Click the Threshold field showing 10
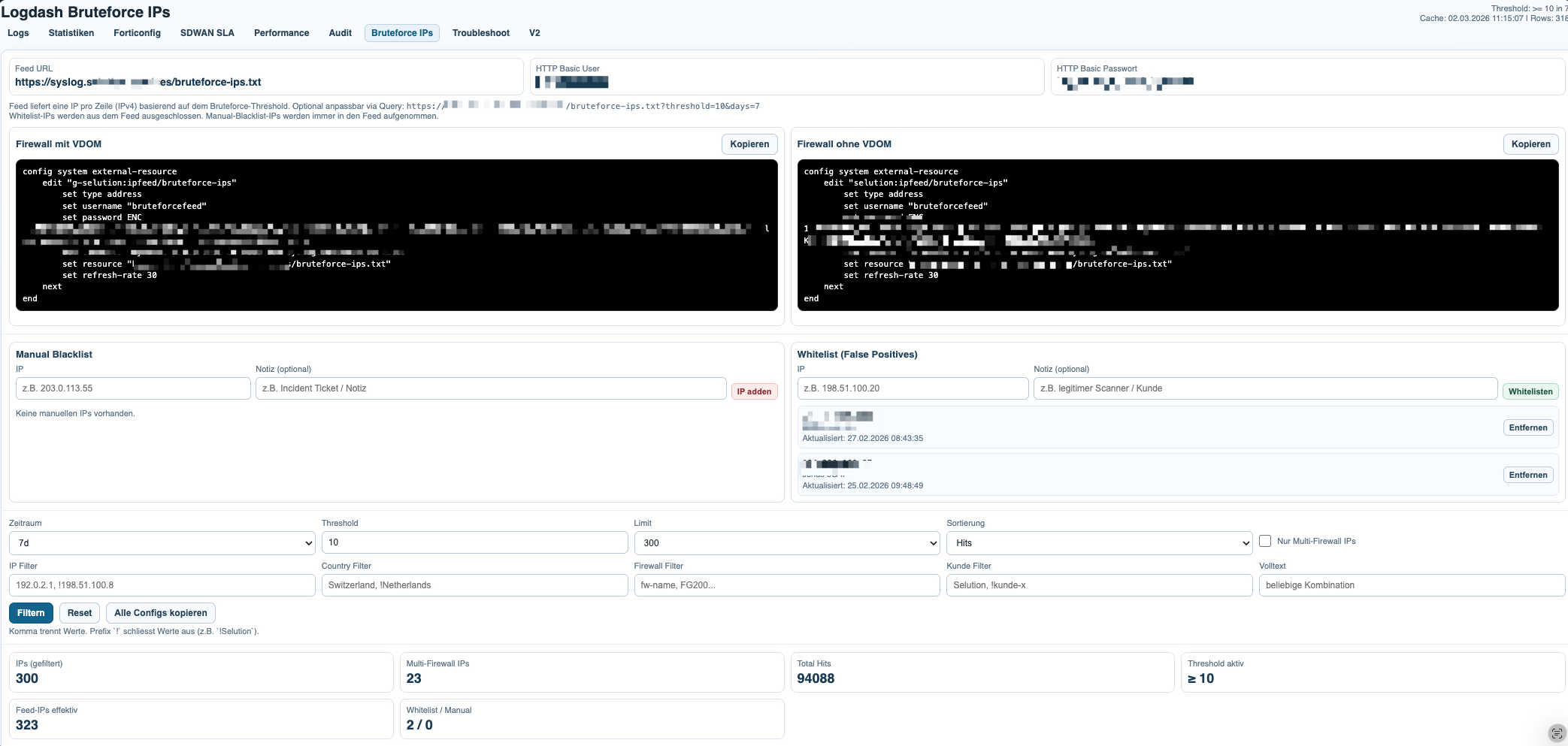 474,542
